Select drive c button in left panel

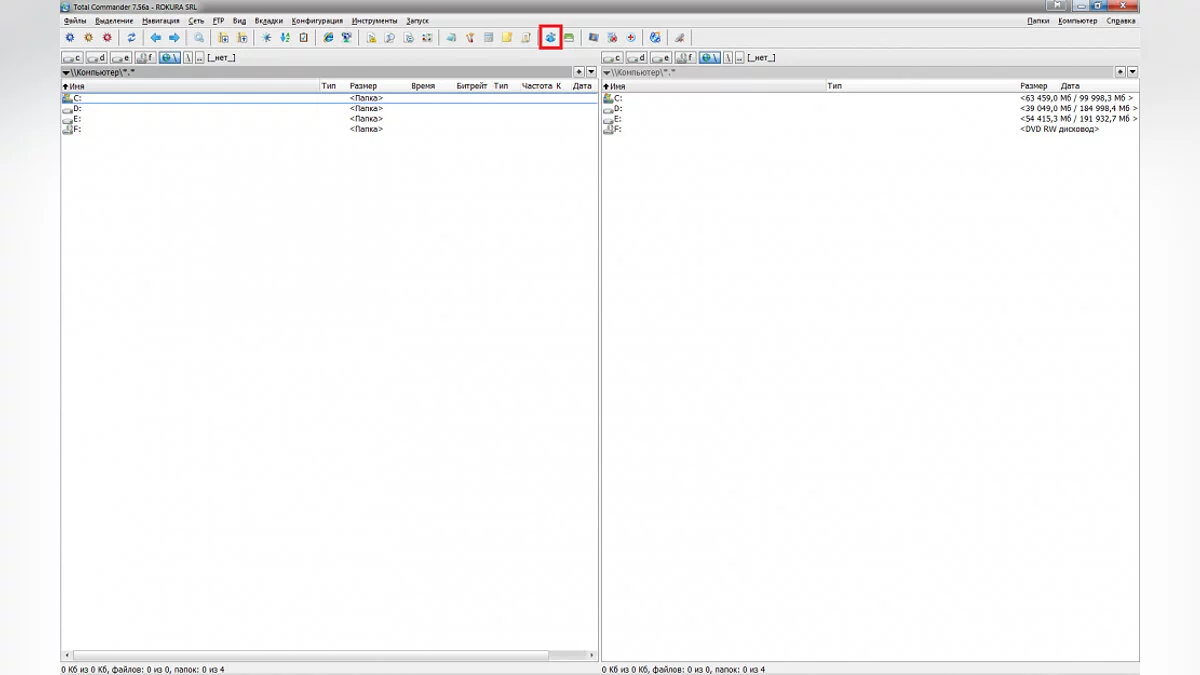point(72,58)
